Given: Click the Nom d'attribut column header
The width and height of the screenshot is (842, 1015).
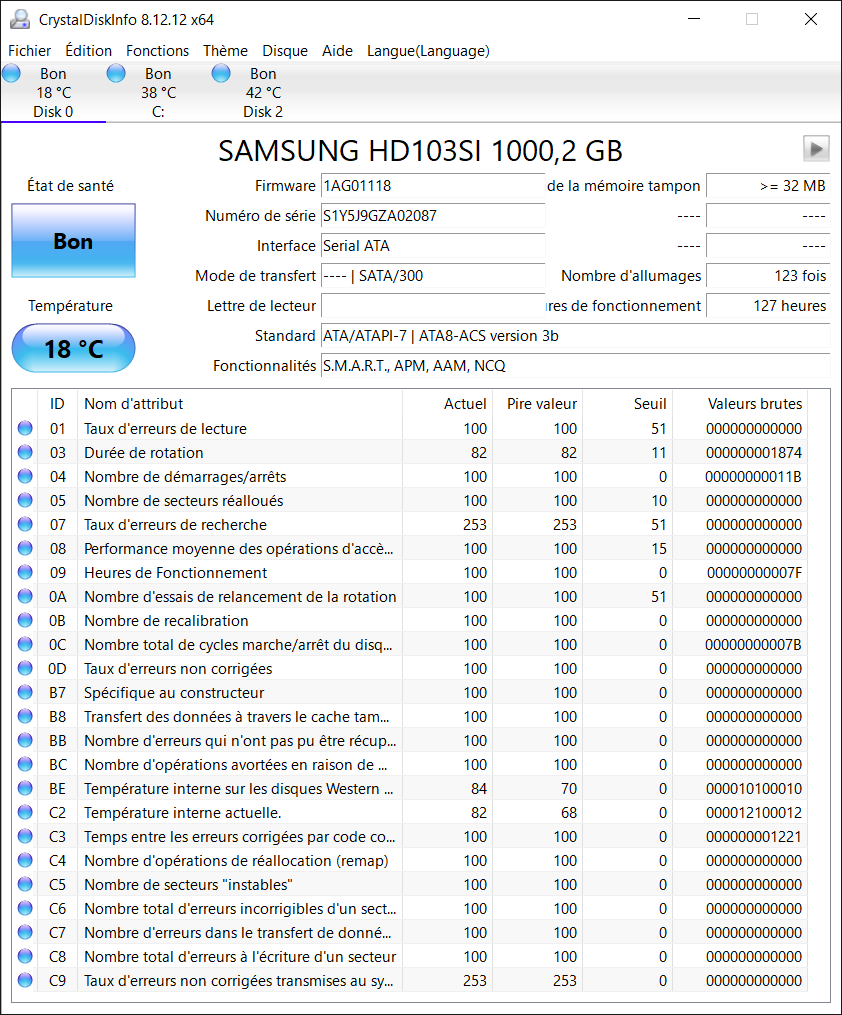Looking at the screenshot, I should (x=239, y=403).
